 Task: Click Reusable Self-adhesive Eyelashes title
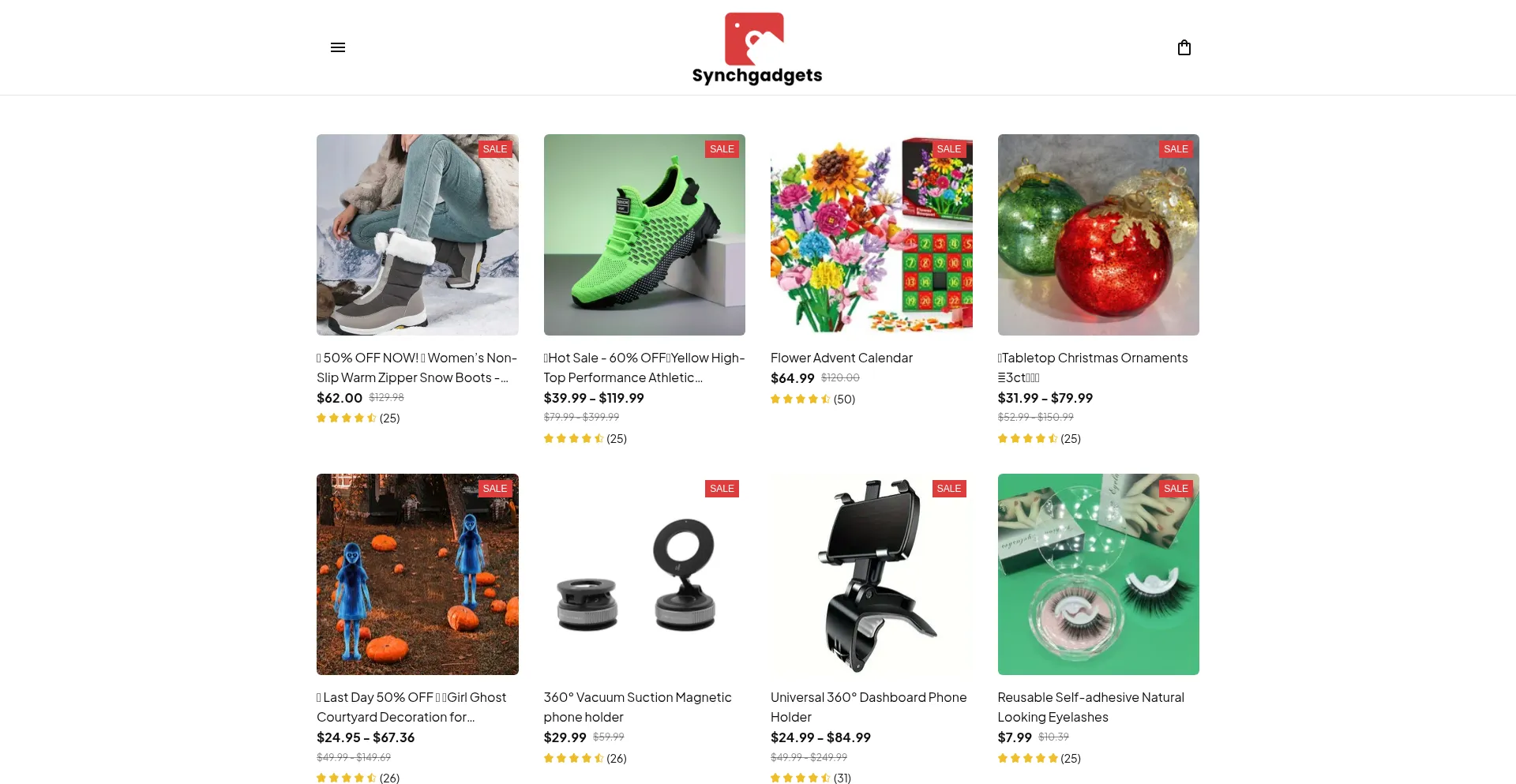(1091, 707)
